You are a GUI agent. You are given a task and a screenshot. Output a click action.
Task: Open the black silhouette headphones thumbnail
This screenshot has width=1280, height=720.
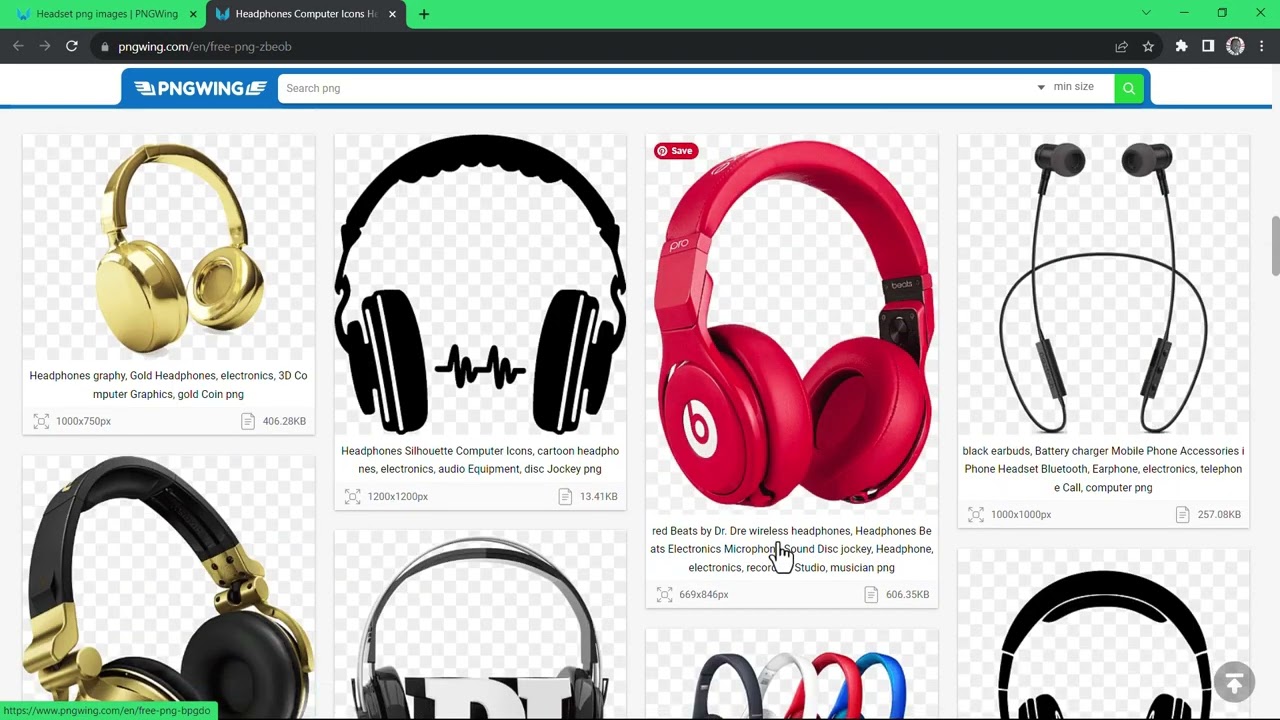480,285
